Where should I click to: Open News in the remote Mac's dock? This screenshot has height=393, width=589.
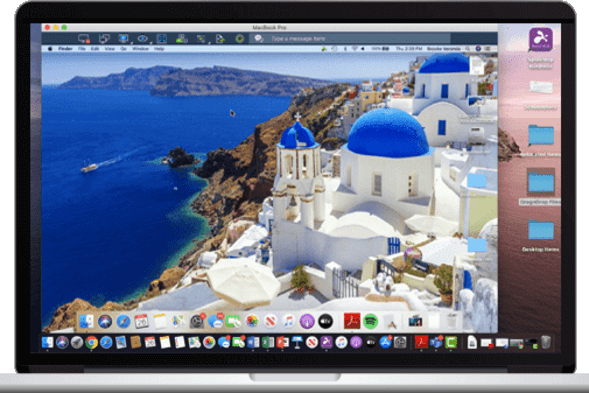click(270, 321)
